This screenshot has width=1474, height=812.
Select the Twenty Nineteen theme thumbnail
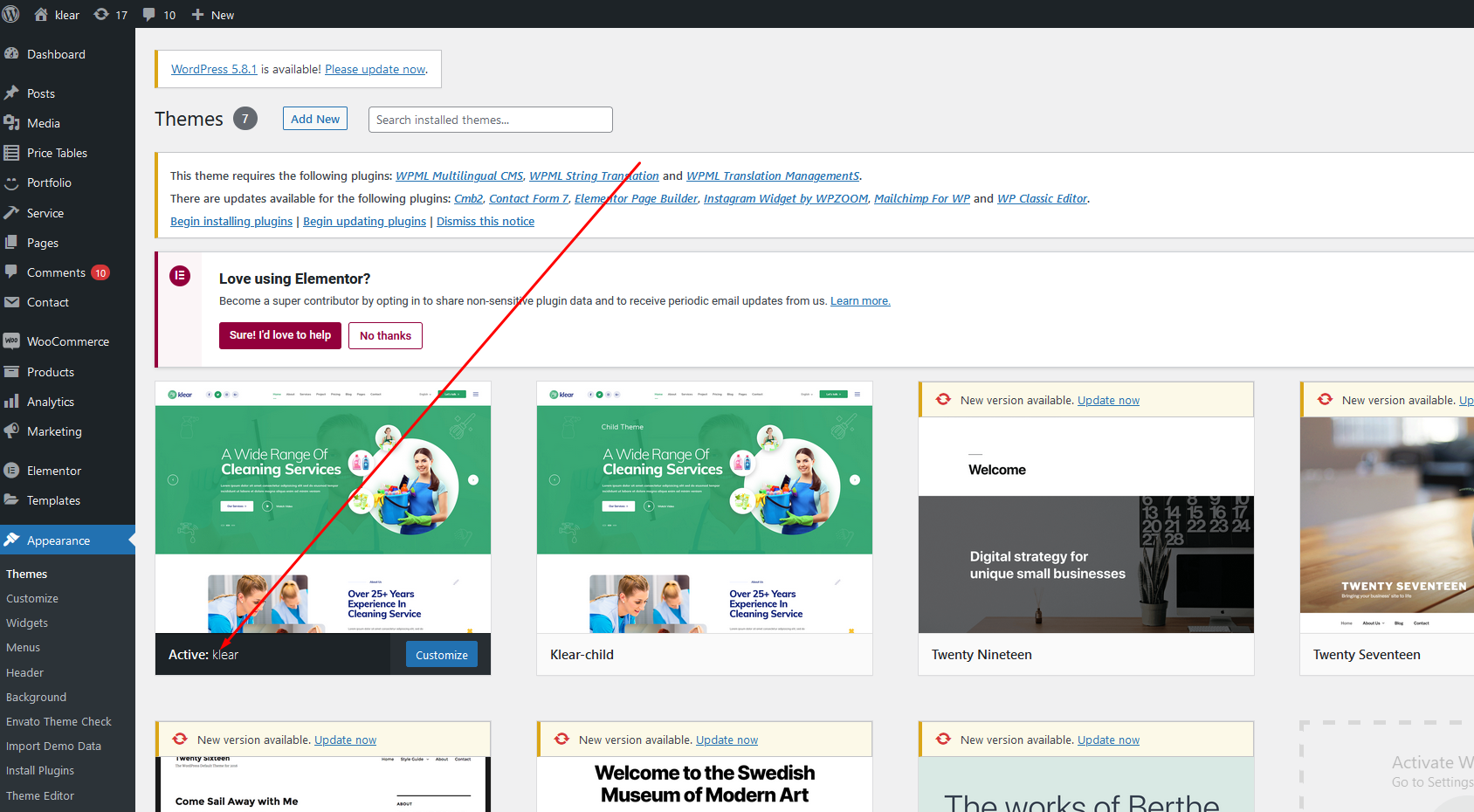point(1085,525)
